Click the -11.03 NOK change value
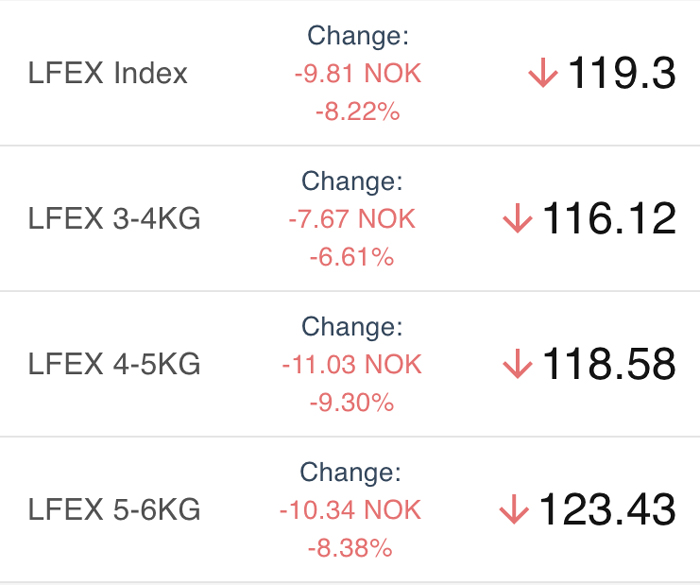Image resolution: width=700 pixels, height=585 pixels. (x=352, y=364)
